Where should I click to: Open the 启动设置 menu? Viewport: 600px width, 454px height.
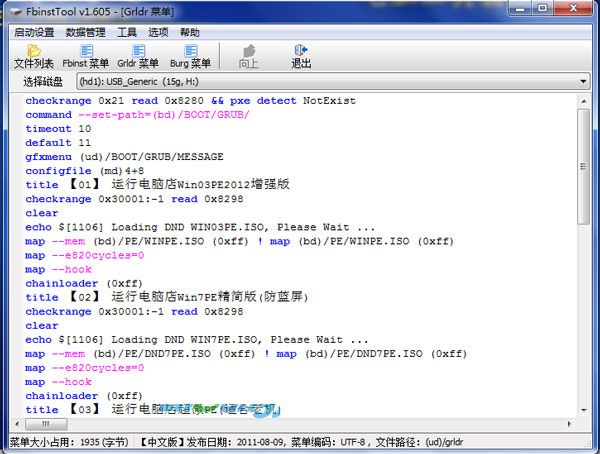coord(33,32)
